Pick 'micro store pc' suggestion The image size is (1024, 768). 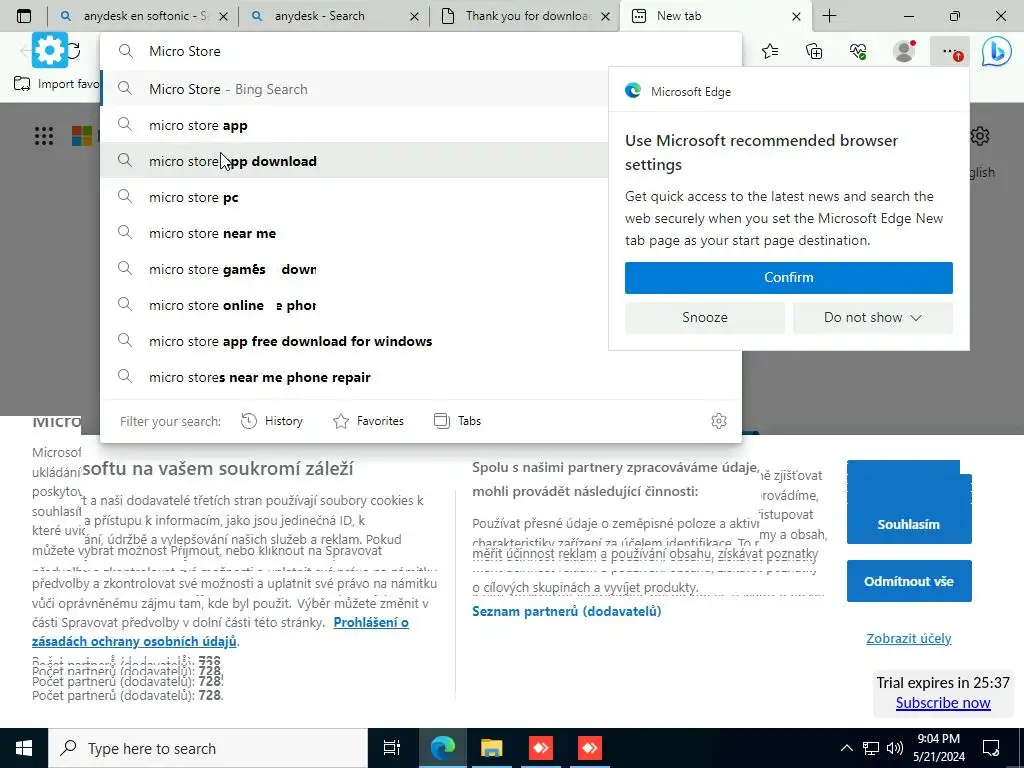coord(355,197)
